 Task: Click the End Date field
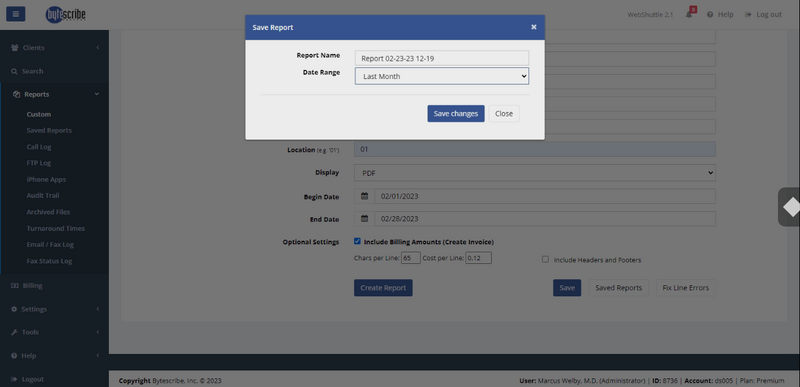tap(545, 219)
